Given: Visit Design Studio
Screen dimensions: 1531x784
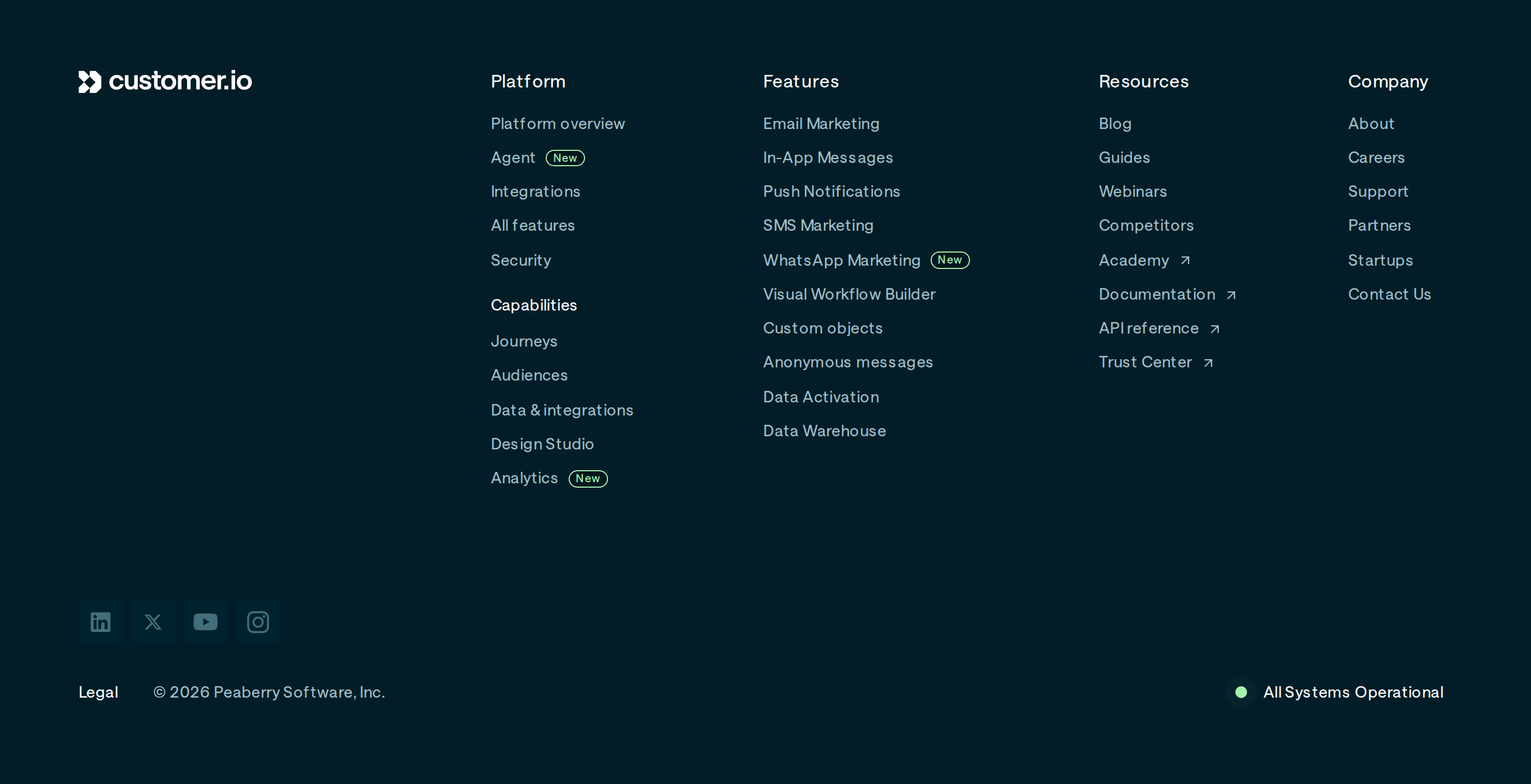Looking at the screenshot, I should (542, 444).
